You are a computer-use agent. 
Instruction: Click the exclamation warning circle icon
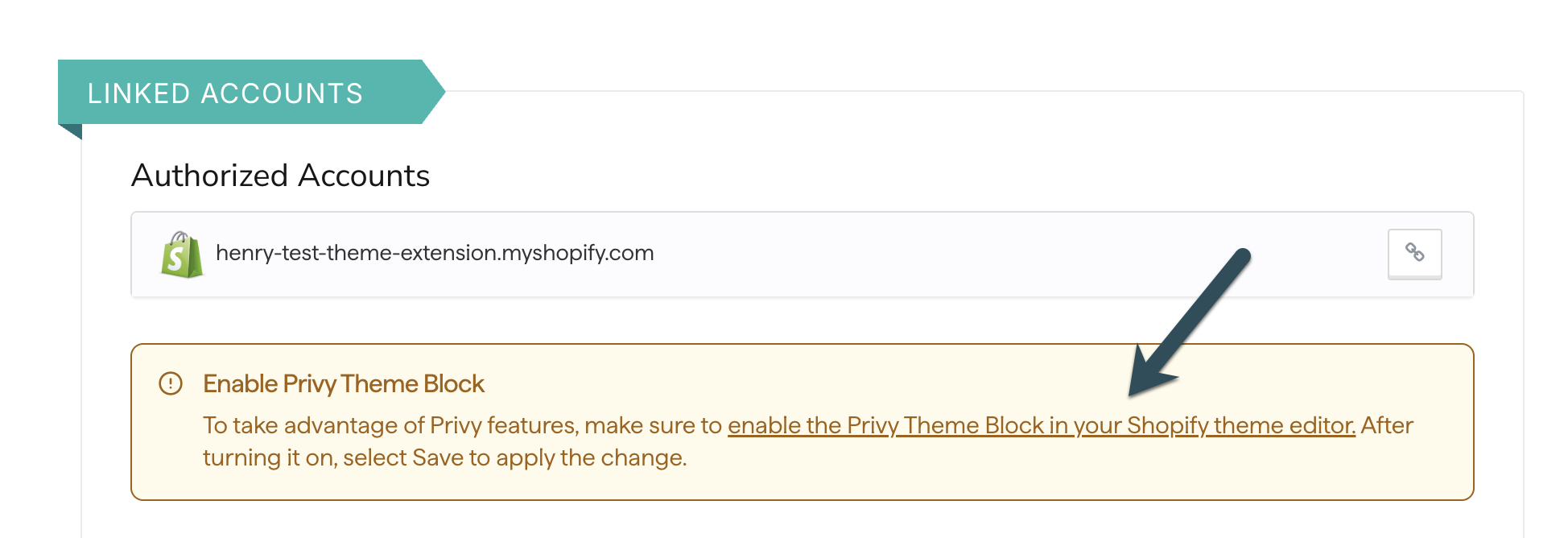point(171,383)
